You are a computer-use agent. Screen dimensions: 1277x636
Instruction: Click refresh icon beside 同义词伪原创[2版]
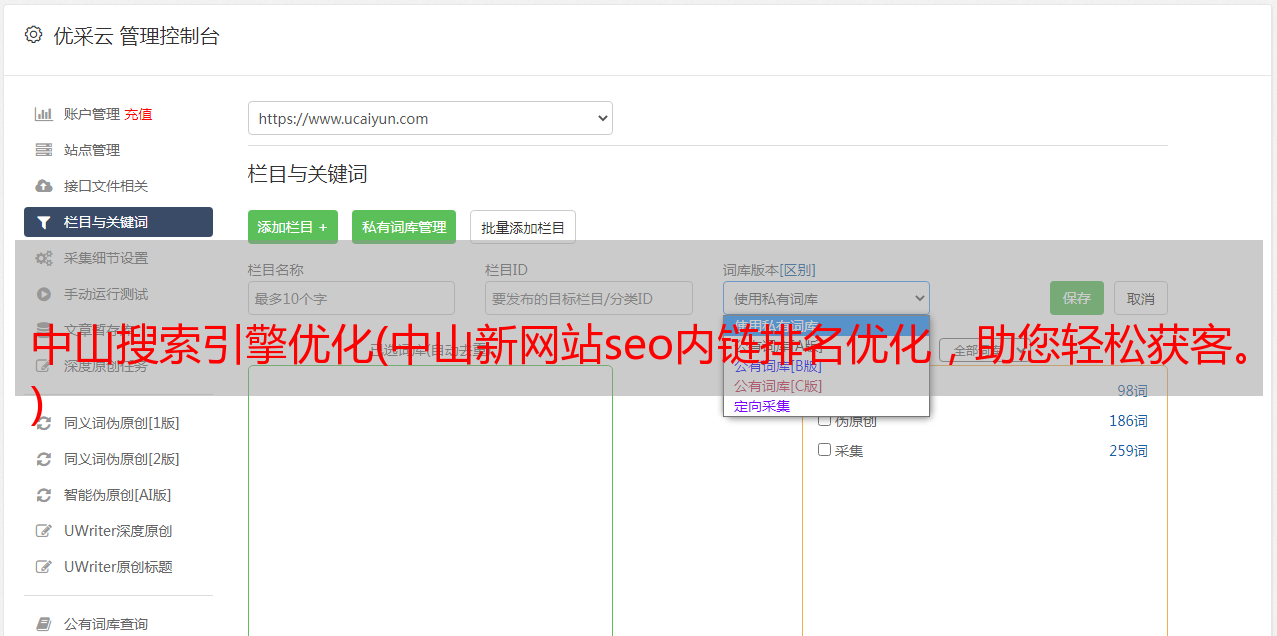coord(44,459)
